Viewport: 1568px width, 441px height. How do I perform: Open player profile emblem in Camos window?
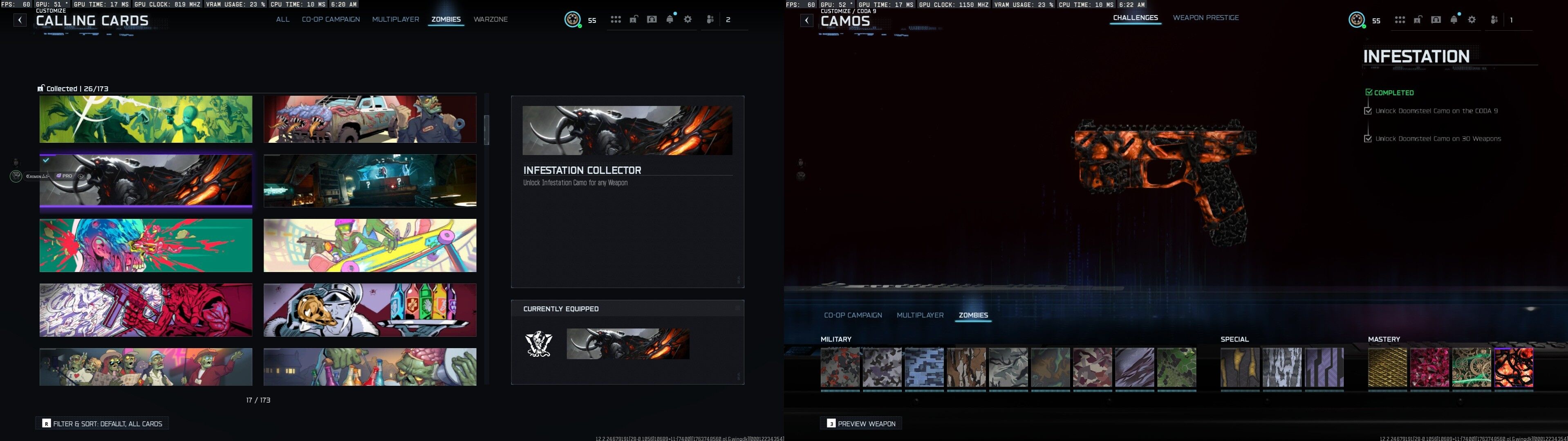pyautogui.click(x=1356, y=20)
